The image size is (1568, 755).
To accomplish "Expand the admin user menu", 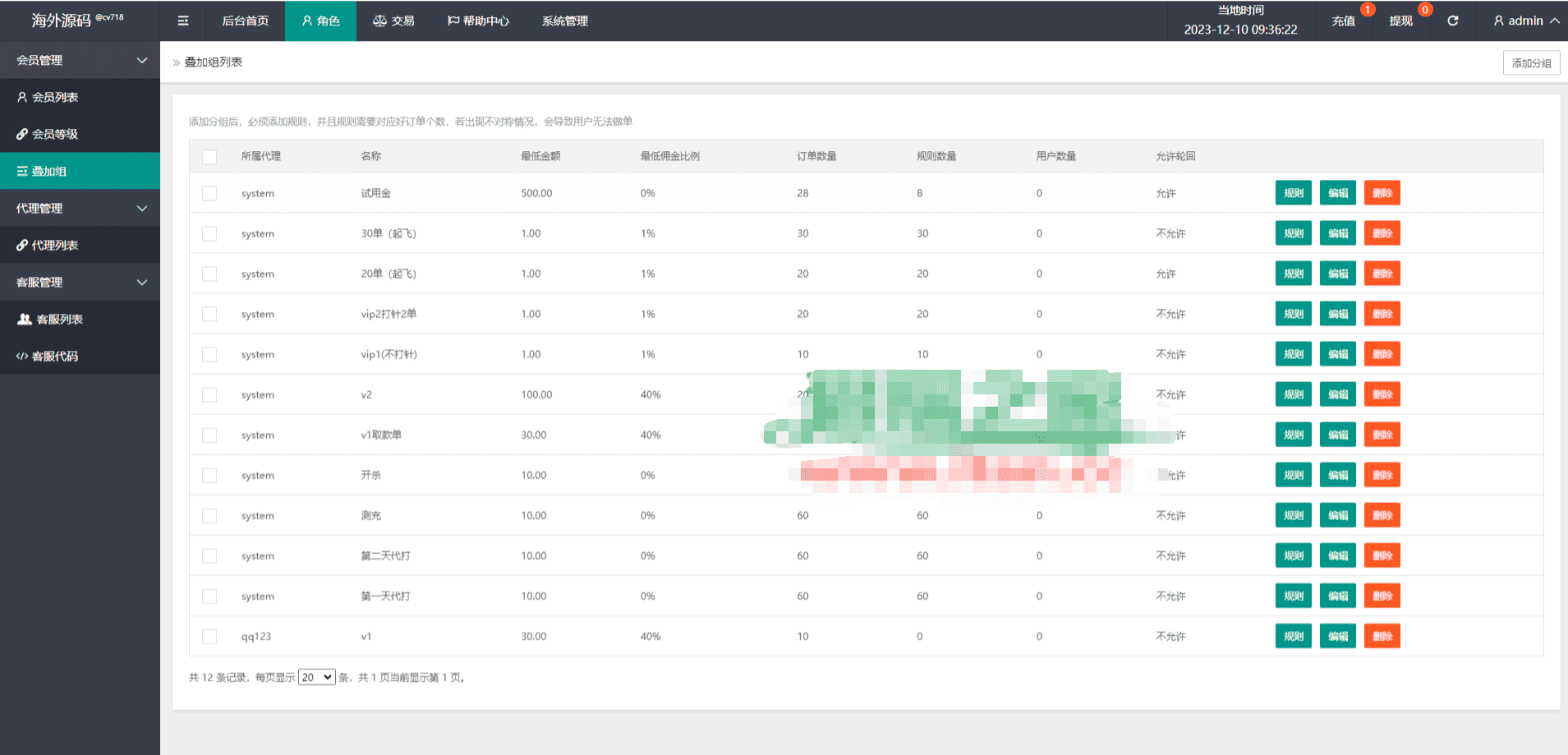I will click(x=1525, y=21).
